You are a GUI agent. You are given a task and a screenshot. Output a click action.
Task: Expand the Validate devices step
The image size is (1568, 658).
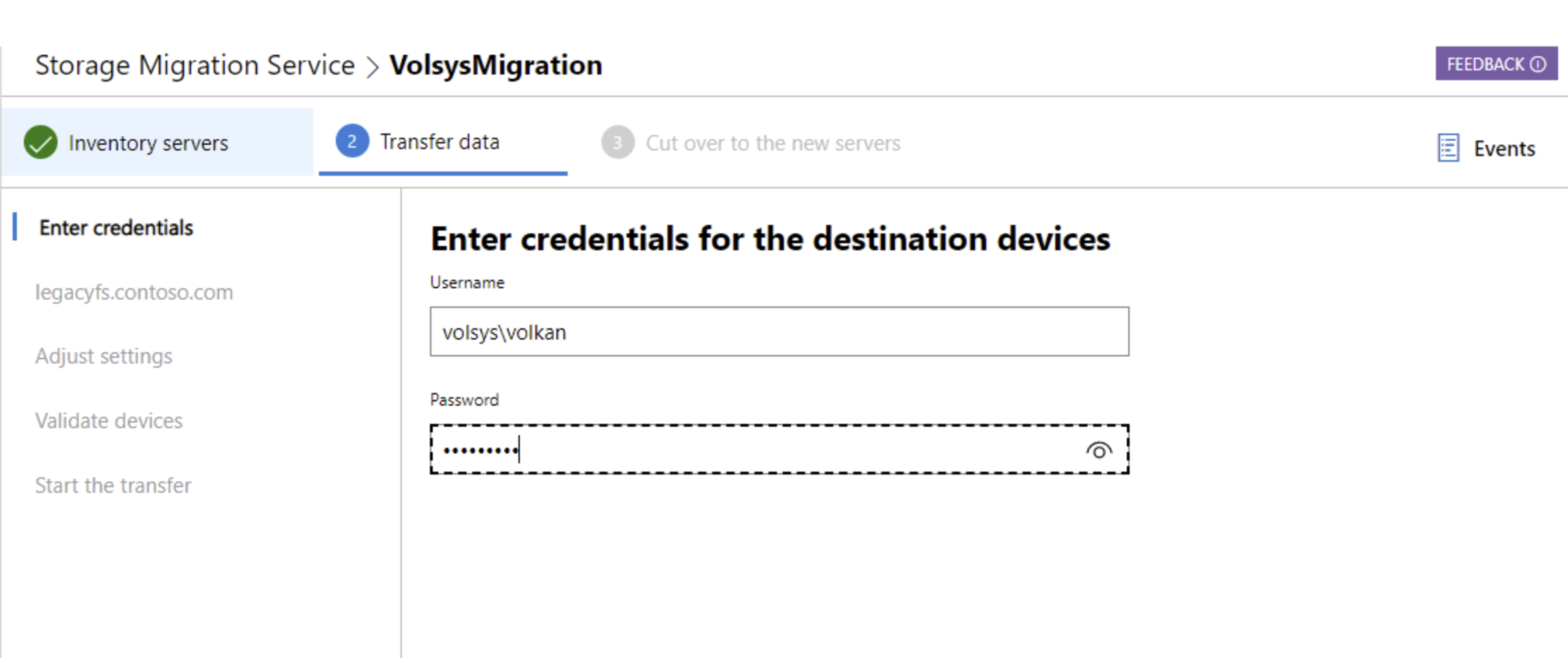tap(108, 420)
